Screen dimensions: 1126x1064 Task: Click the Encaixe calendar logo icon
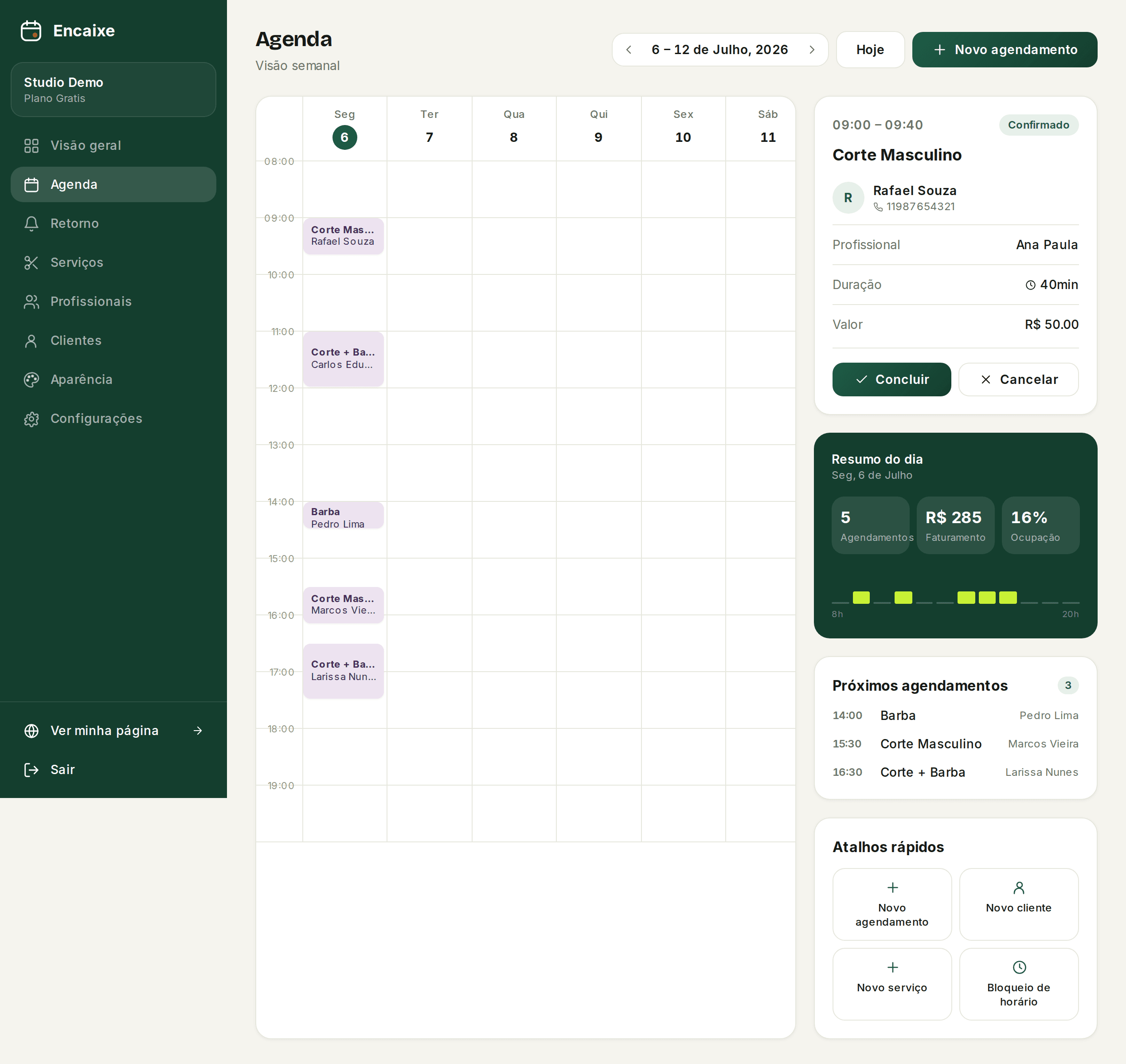click(x=31, y=31)
